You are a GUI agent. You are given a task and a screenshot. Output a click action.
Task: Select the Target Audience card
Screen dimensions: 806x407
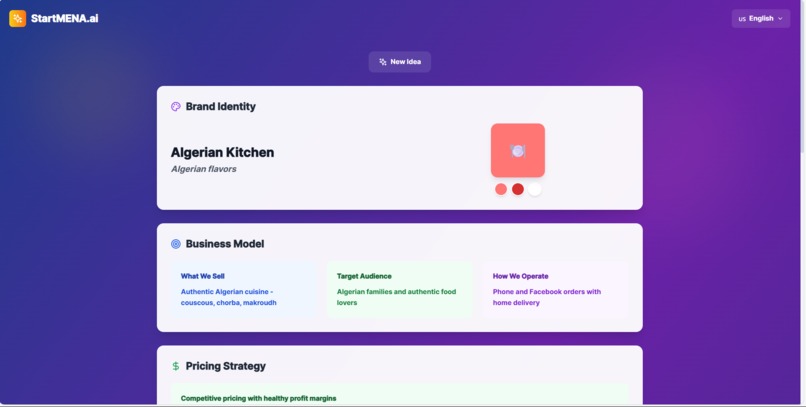(399, 289)
